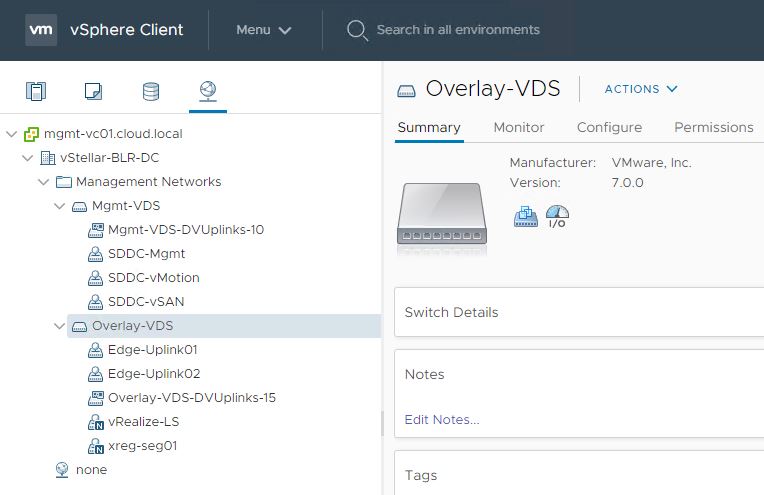Click the search magnifier icon
The width and height of the screenshot is (764, 495).
click(357, 30)
